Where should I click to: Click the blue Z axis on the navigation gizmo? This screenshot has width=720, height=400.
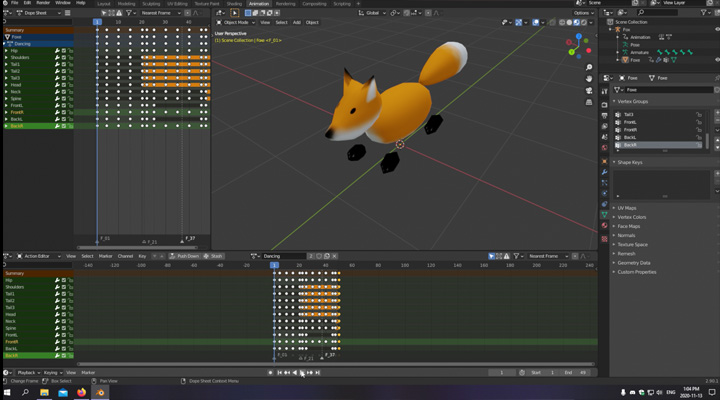(577, 37)
